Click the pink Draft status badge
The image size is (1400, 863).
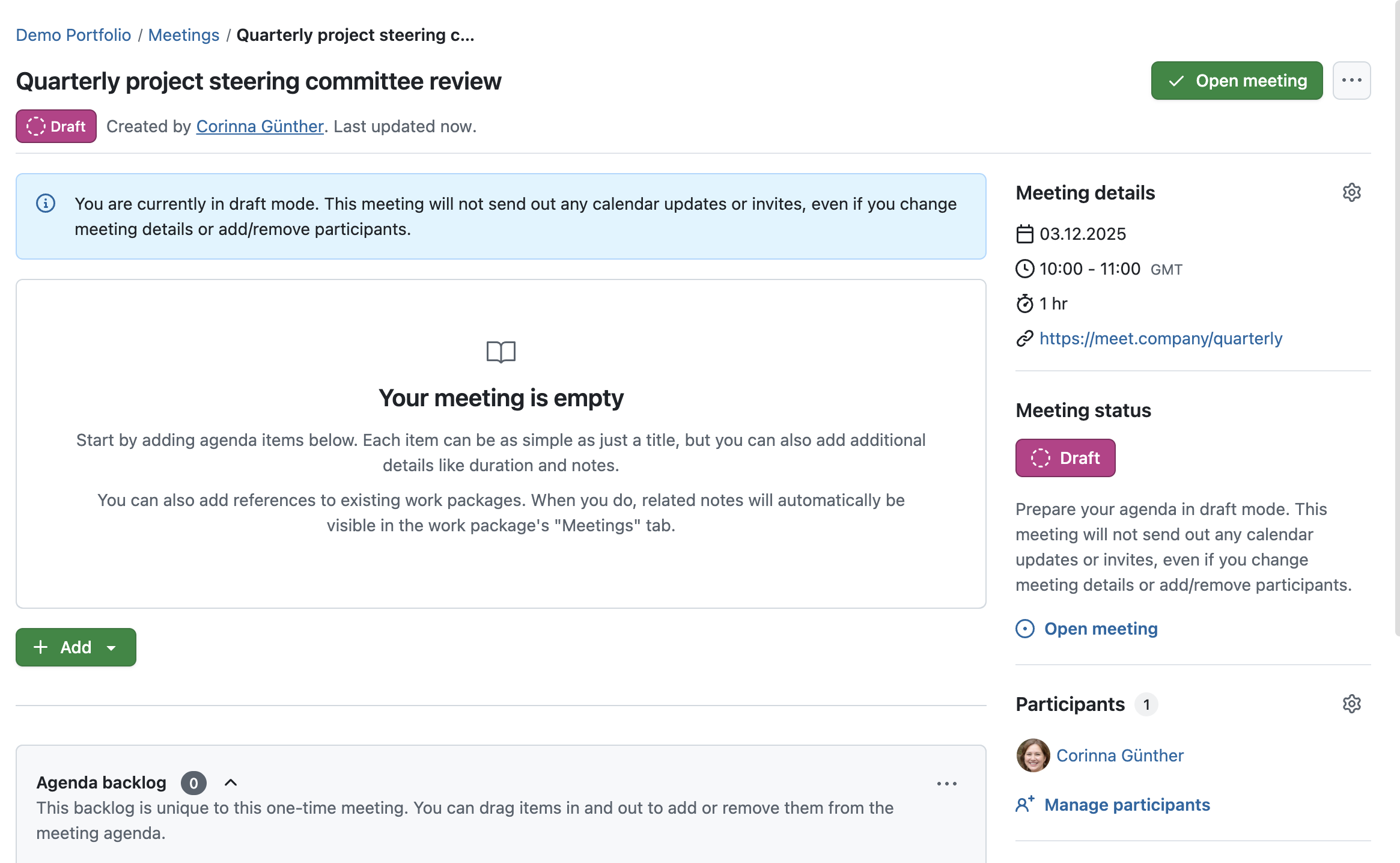click(1065, 457)
